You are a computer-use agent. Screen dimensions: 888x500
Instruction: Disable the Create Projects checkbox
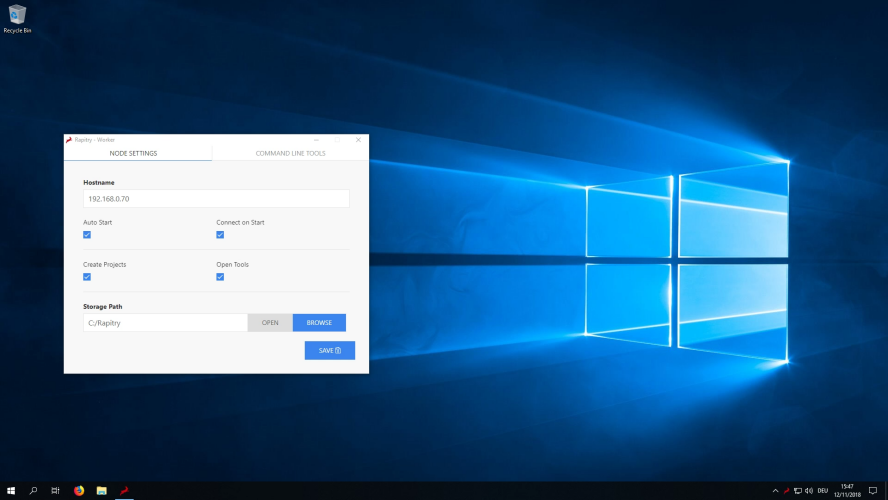[x=87, y=277]
